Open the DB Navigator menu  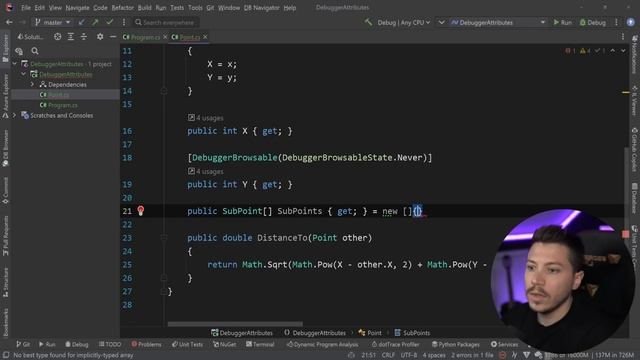pos(261,8)
